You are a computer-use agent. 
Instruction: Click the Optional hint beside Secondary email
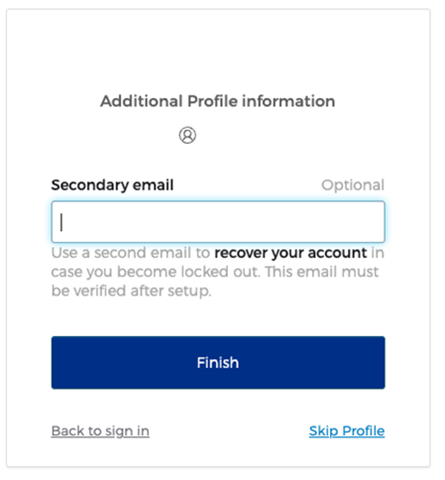(353, 185)
